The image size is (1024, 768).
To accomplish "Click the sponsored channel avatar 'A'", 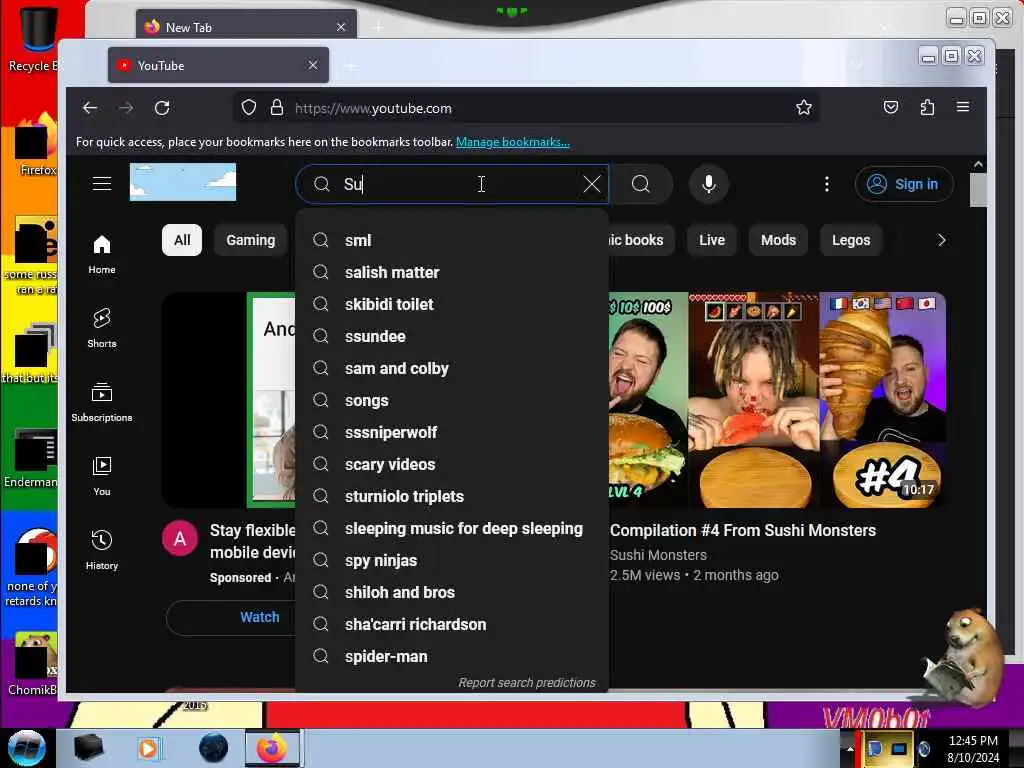I will pyautogui.click(x=180, y=539).
